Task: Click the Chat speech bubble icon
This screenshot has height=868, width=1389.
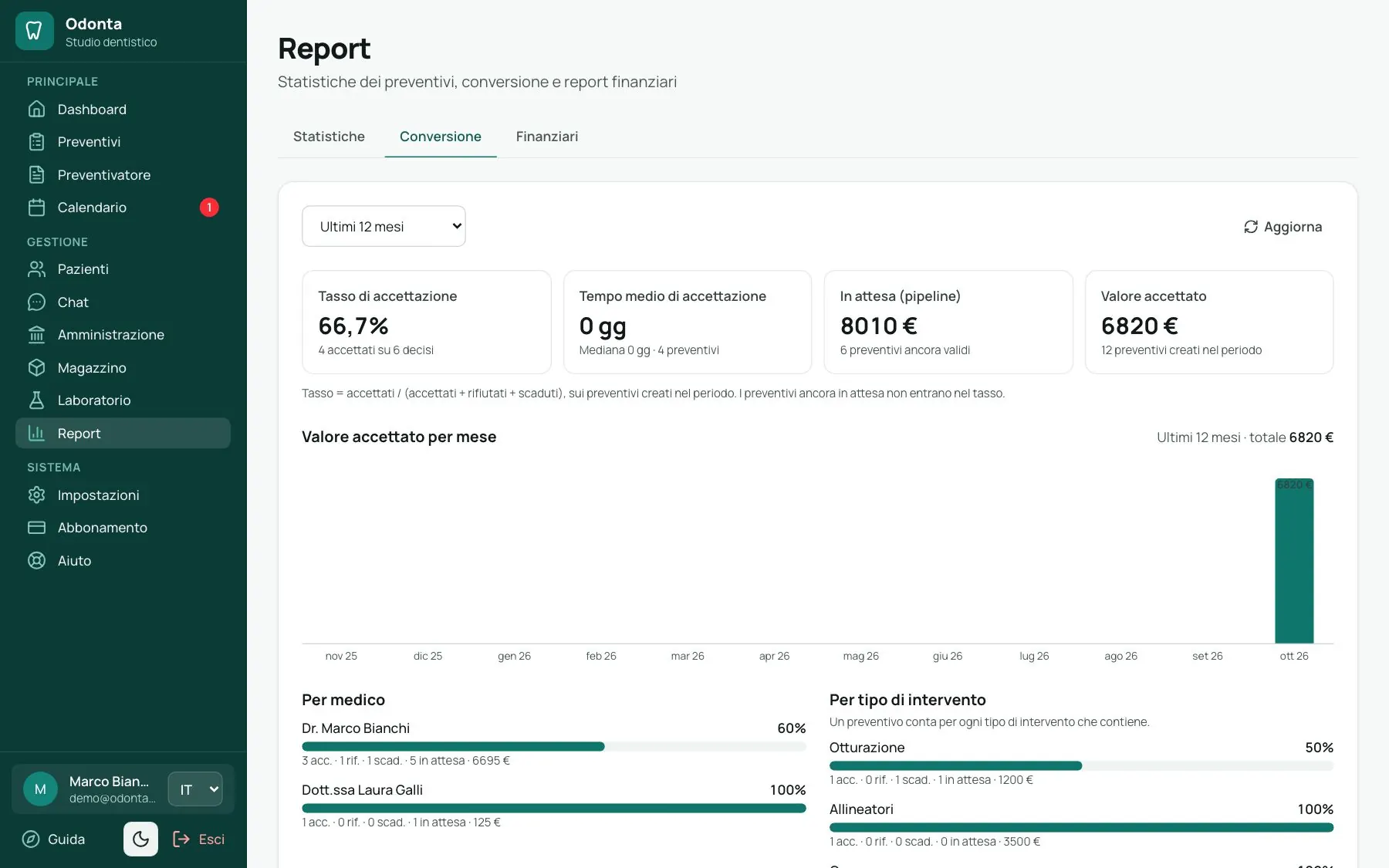Action: coord(36,302)
